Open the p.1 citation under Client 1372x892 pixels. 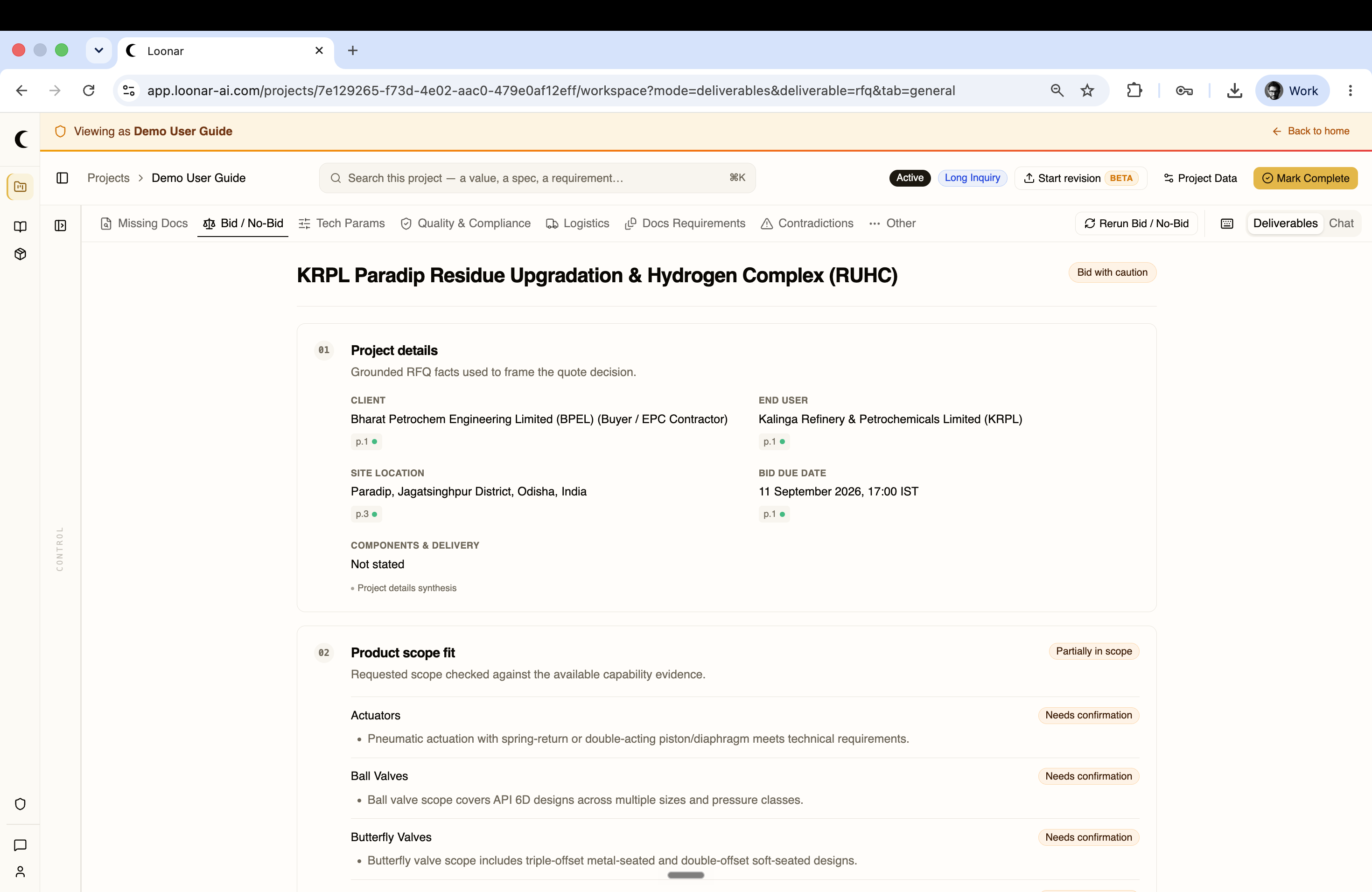point(366,442)
